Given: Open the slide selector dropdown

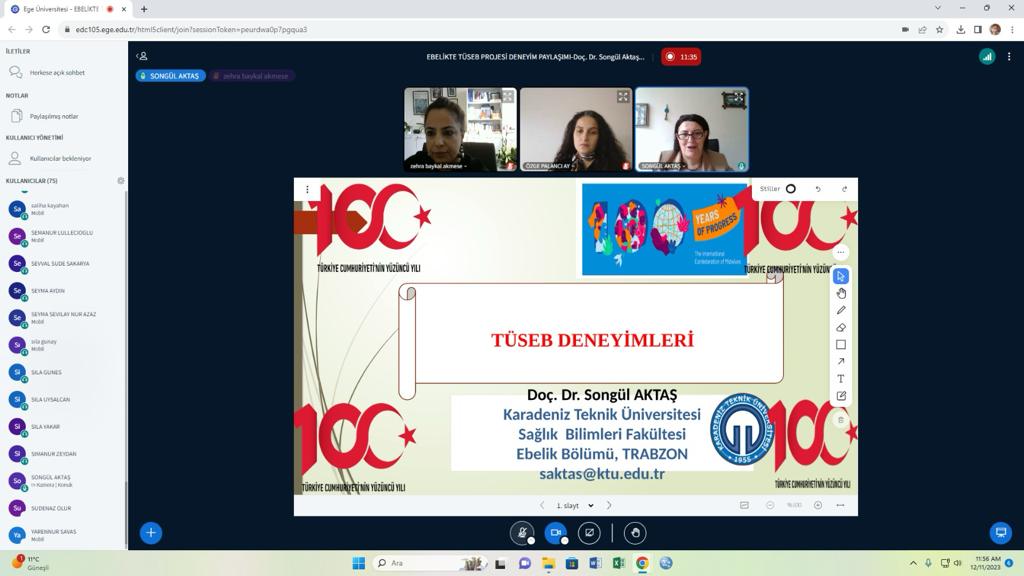Looking at the screenshot, I should [x=575, y=505].
